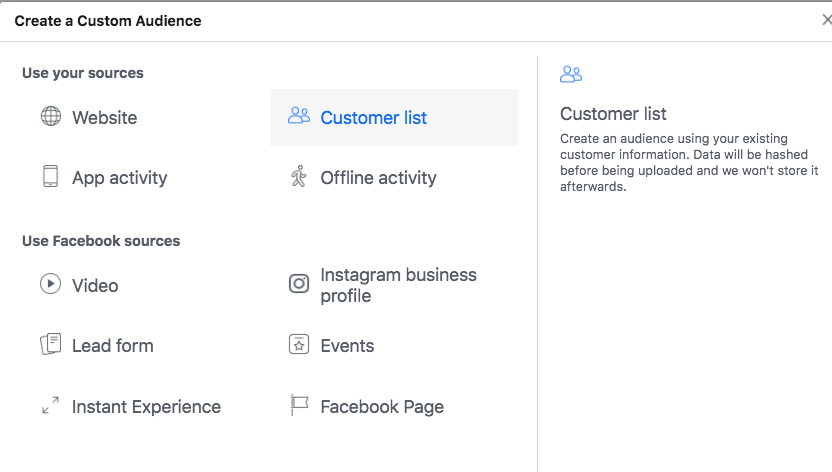Viewport: 832px width, 472px height.
Task: Click the Website globe icon
Action: 51,116
